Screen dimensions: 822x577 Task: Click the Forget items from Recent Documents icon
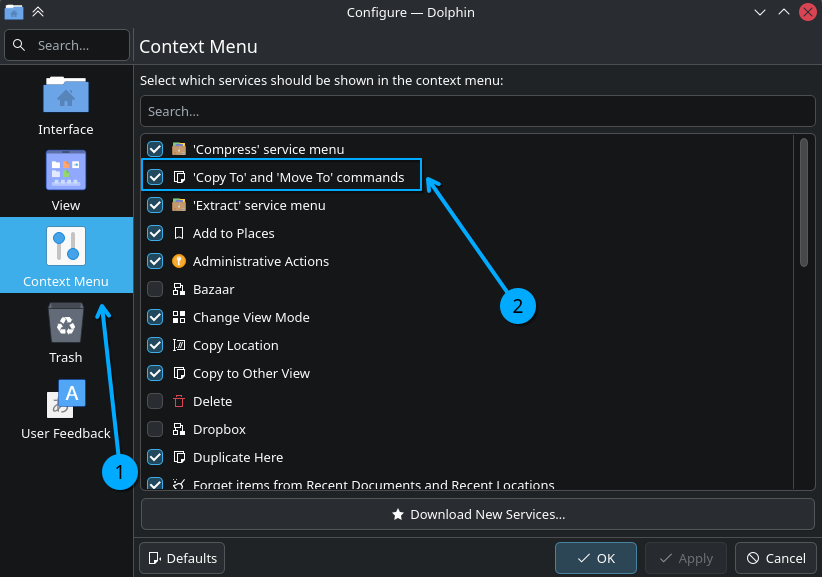[179, 484]
